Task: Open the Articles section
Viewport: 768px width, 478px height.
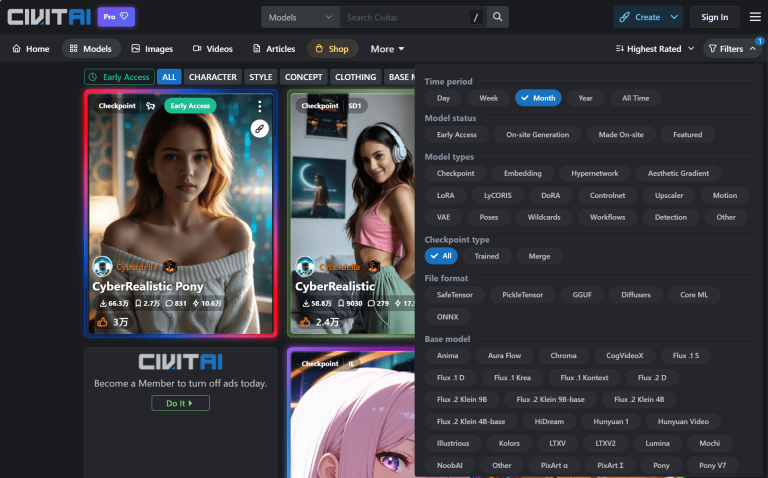Action: 274,48
